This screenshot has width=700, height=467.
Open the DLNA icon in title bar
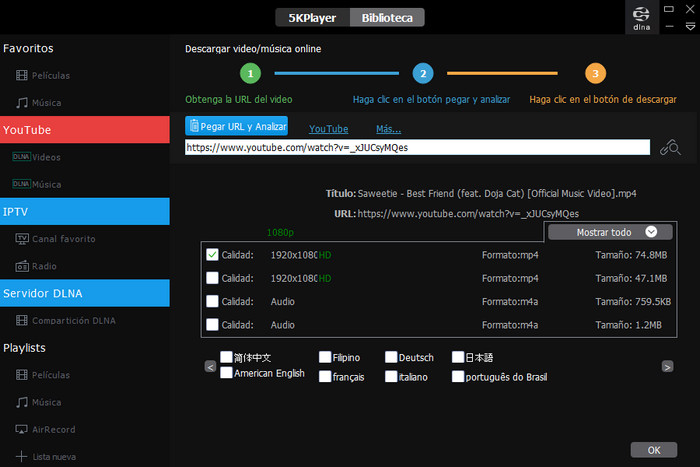[642, 18]
